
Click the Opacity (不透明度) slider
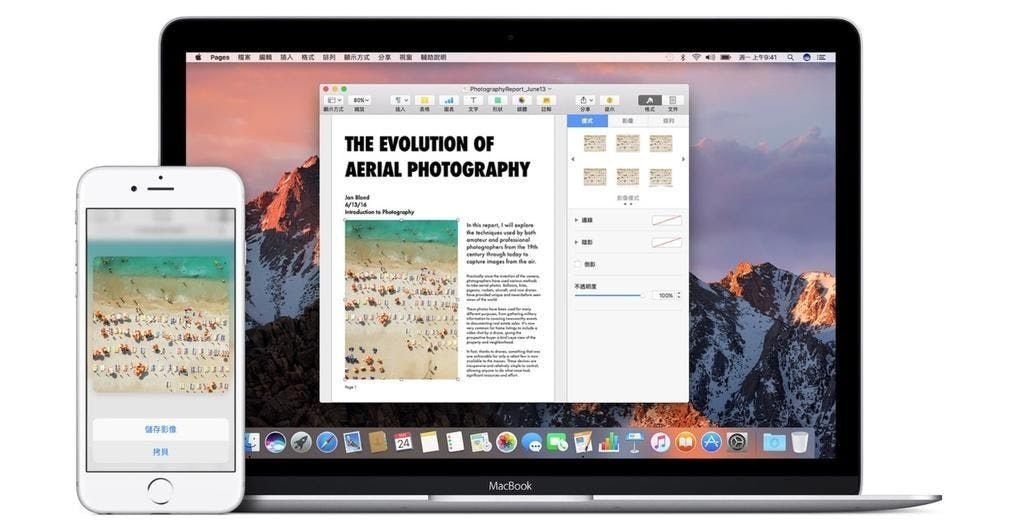click(x=610, y=296)
